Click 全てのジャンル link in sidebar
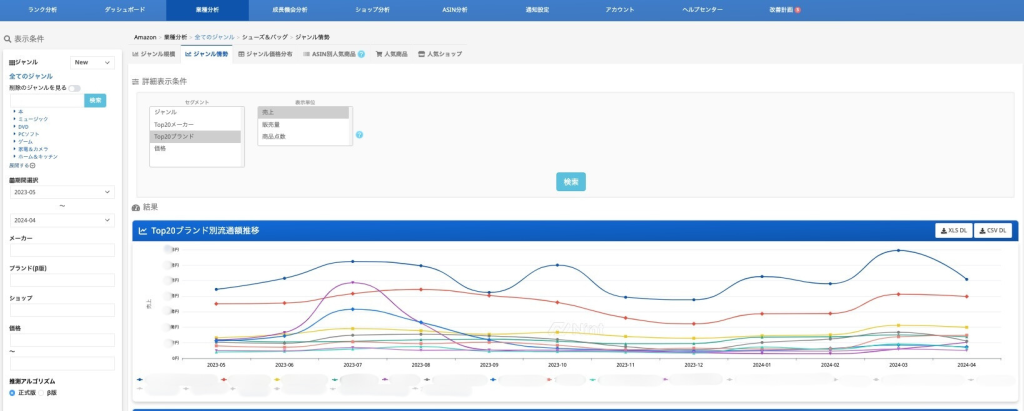Viewport: 1024px width, 411px height. pyautogui.click(x=30, y=76)
